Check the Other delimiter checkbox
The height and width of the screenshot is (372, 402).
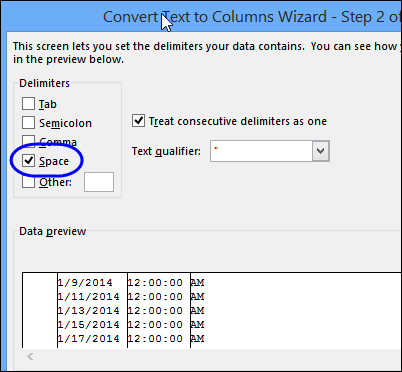(x=28, y=182)
